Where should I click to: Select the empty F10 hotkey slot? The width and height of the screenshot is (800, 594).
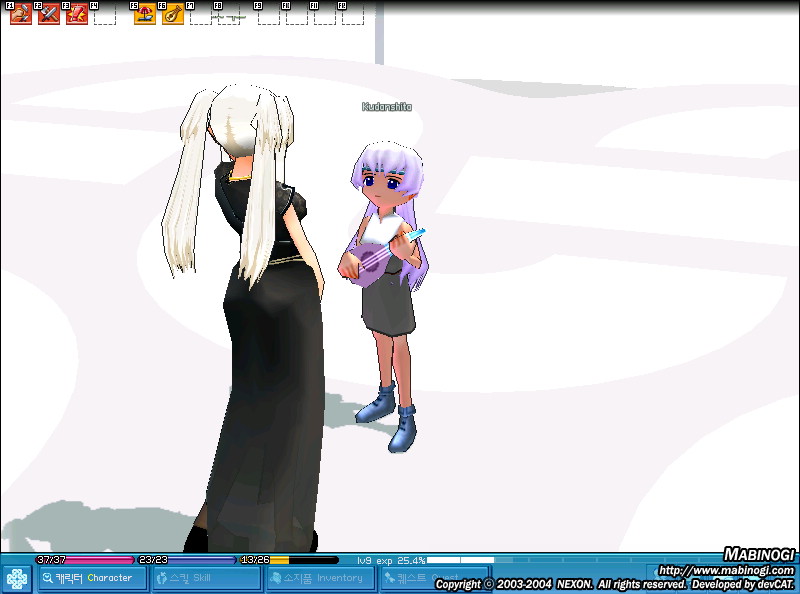pyautogui.click(x=296, y=14)
